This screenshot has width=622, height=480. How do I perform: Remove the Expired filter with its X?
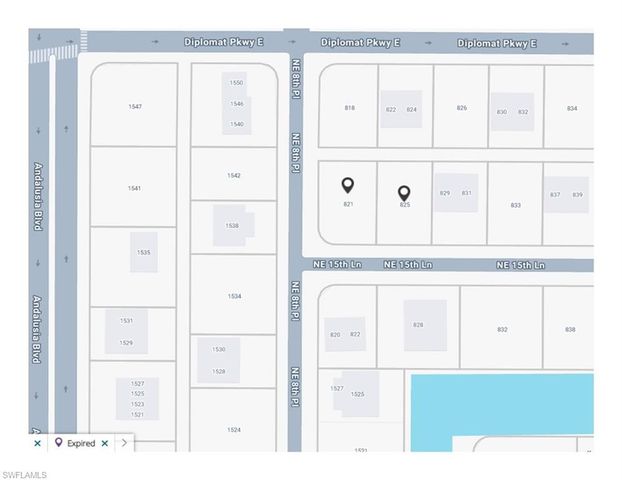pos(105,443)
